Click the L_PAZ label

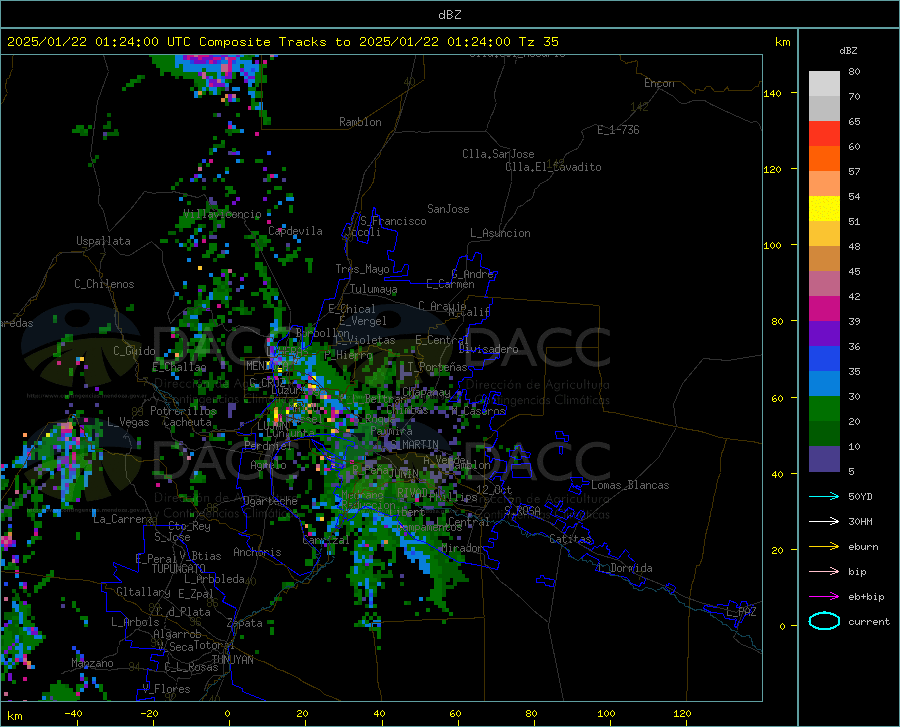click(741, 612)
